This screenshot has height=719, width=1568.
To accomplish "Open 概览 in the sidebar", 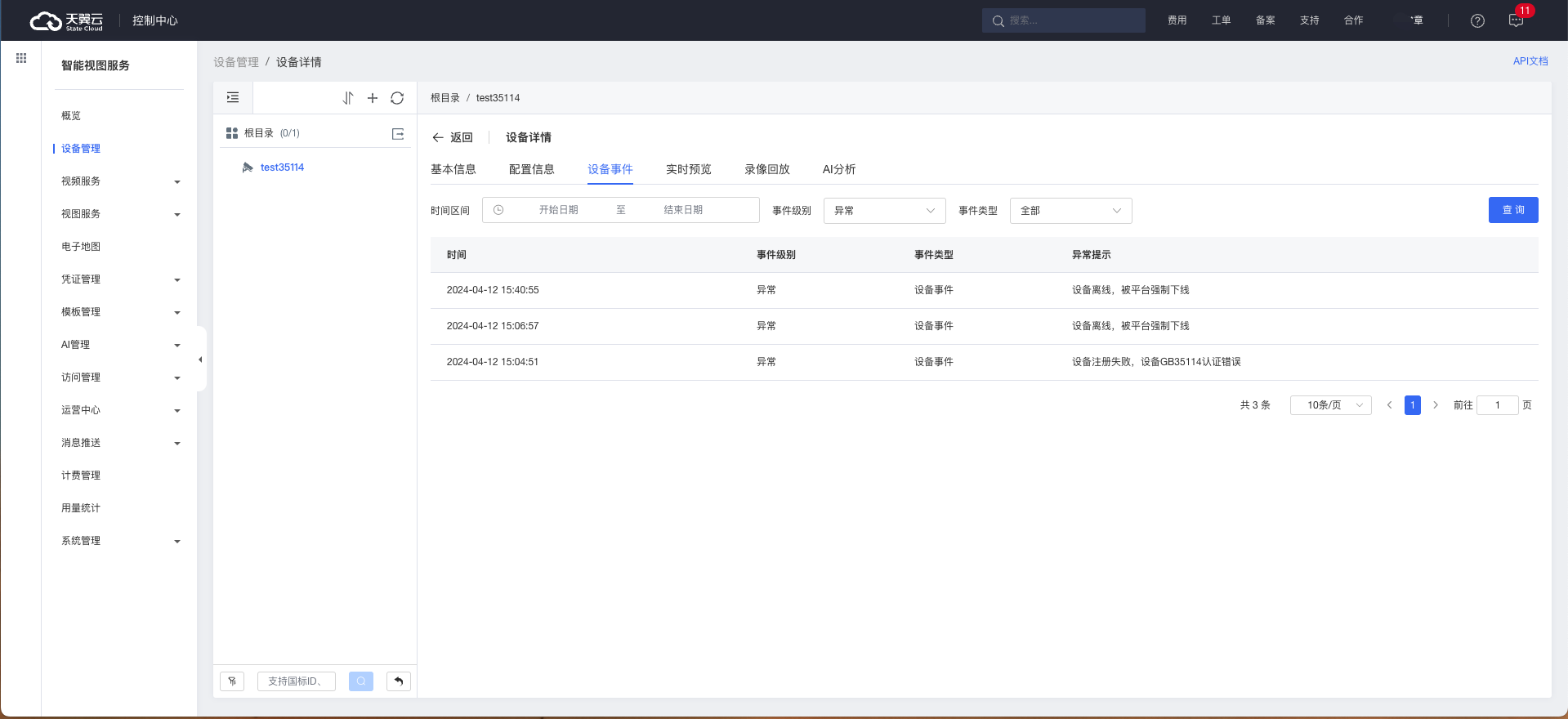I will pyautogui.click(x=71, y=116).
